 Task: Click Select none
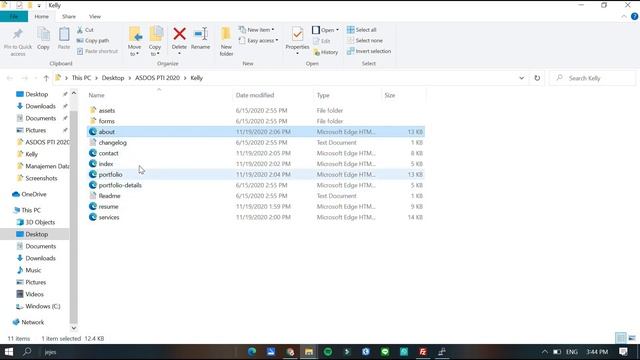[x=365, y=40]
